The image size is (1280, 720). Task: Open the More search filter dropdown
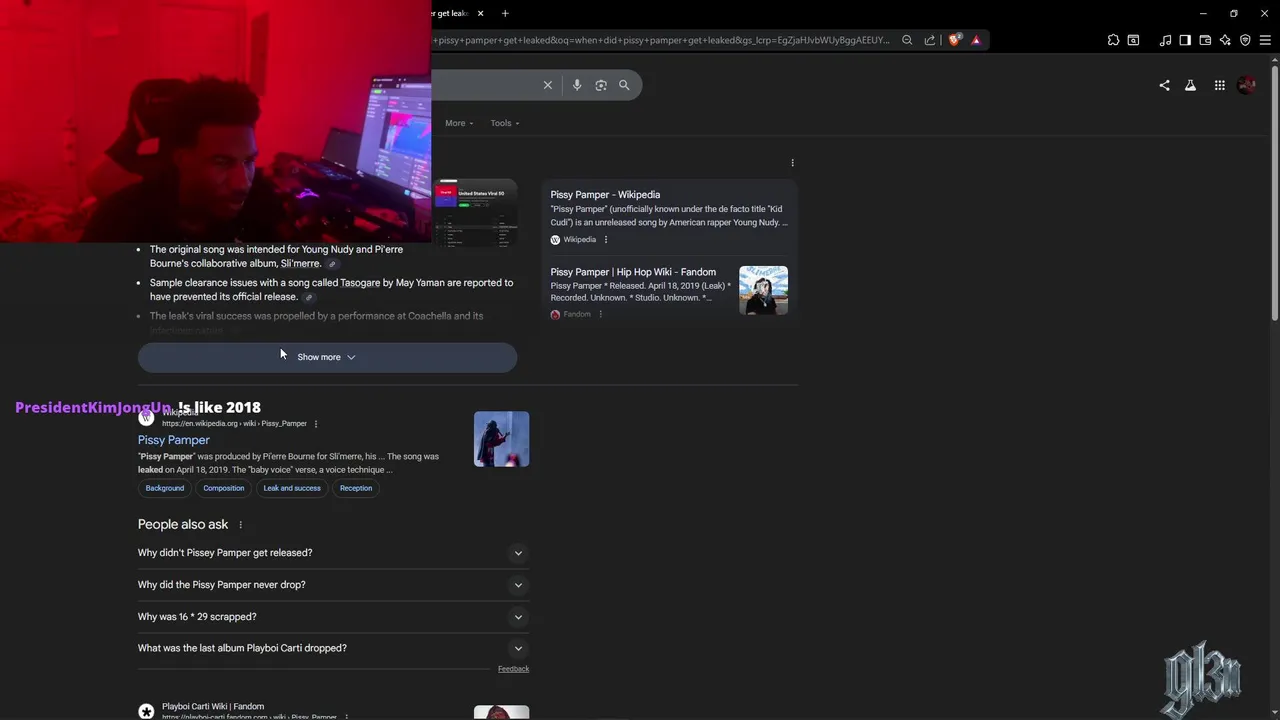pyautogui.click(x=459, y=123)
